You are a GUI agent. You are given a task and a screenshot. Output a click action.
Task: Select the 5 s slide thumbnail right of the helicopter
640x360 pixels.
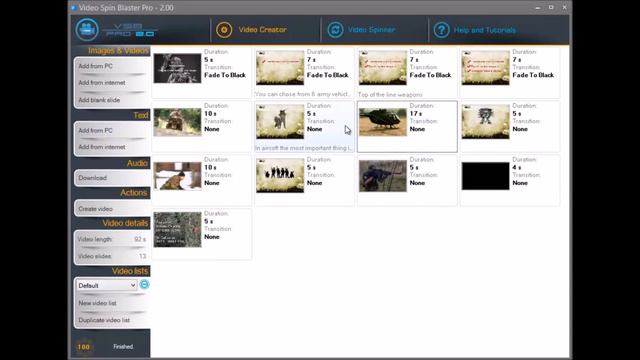pos(485,122)
